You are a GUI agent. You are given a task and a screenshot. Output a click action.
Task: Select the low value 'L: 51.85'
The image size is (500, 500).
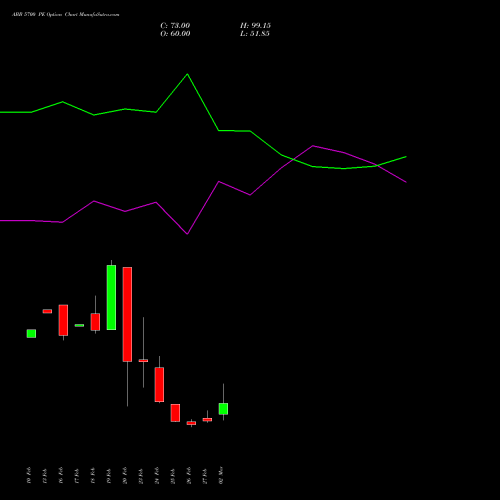pos(255,34)
